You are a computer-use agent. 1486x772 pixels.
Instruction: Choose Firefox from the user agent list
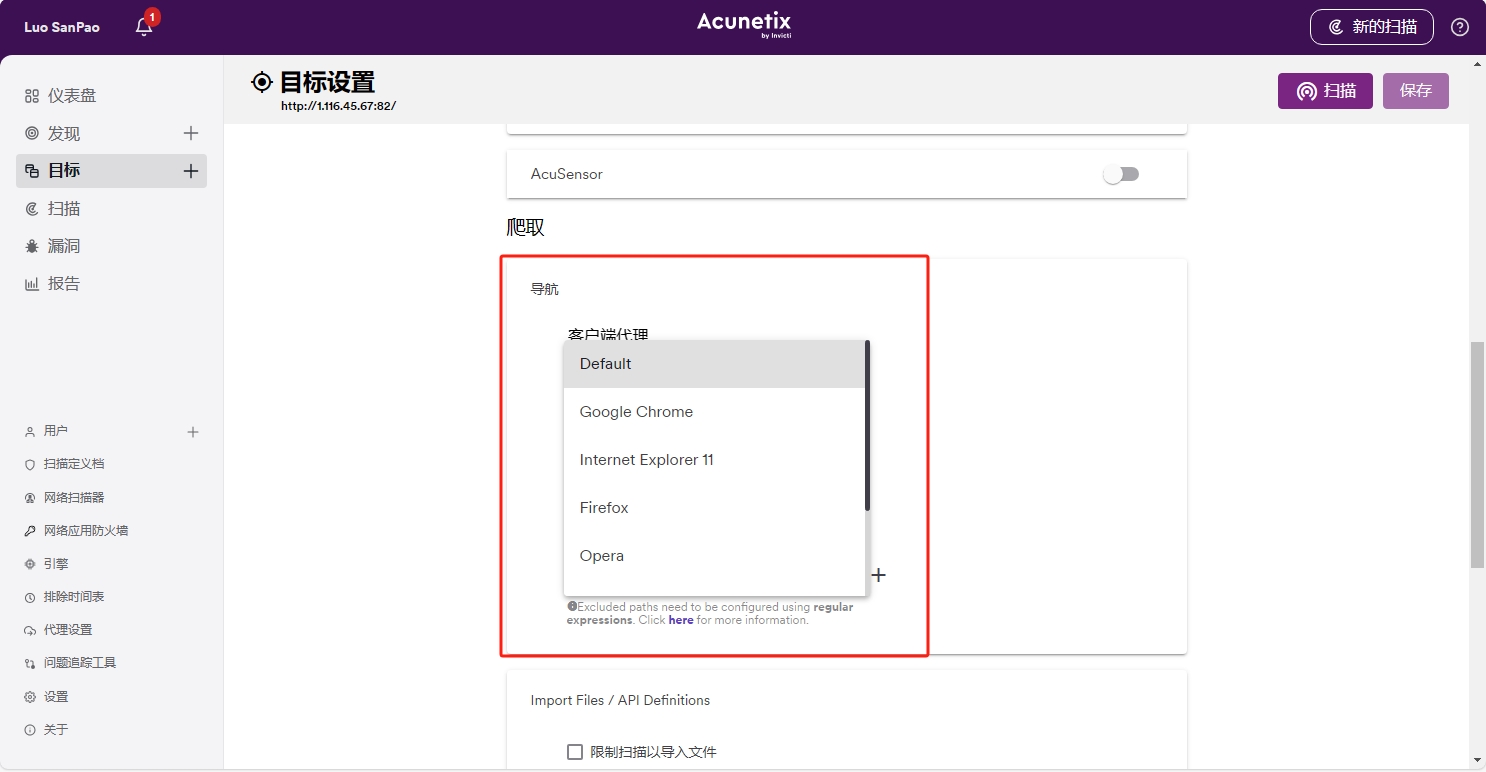[714, 508]
